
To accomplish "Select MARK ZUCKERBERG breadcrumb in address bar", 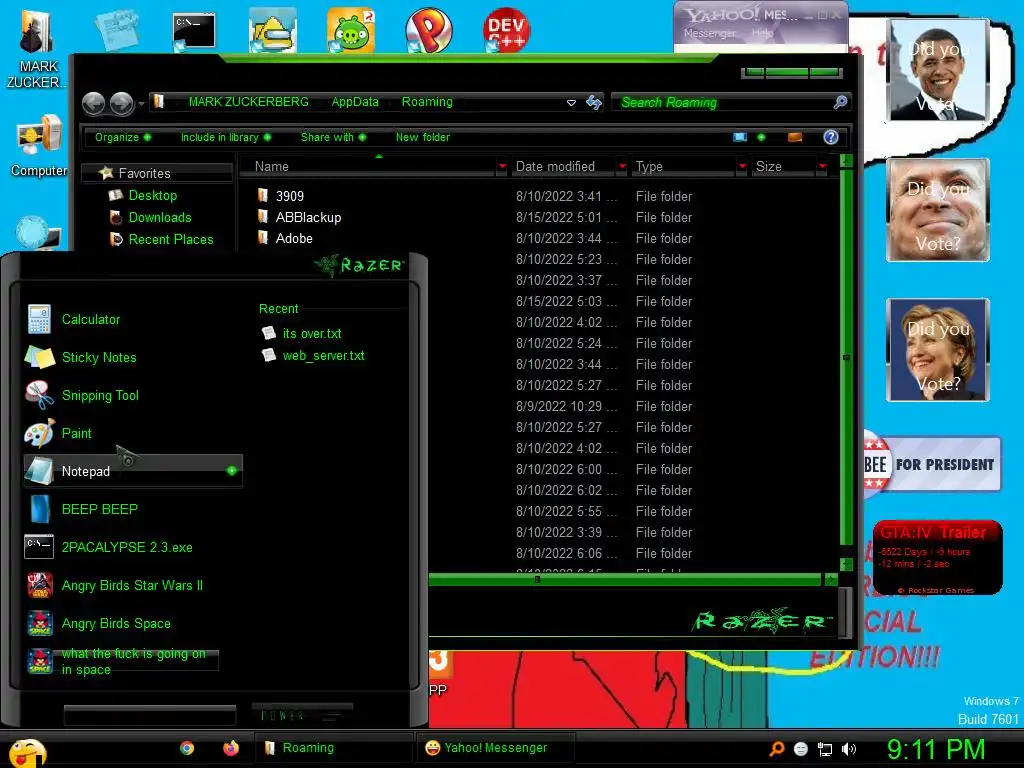I will pos(248,102).
